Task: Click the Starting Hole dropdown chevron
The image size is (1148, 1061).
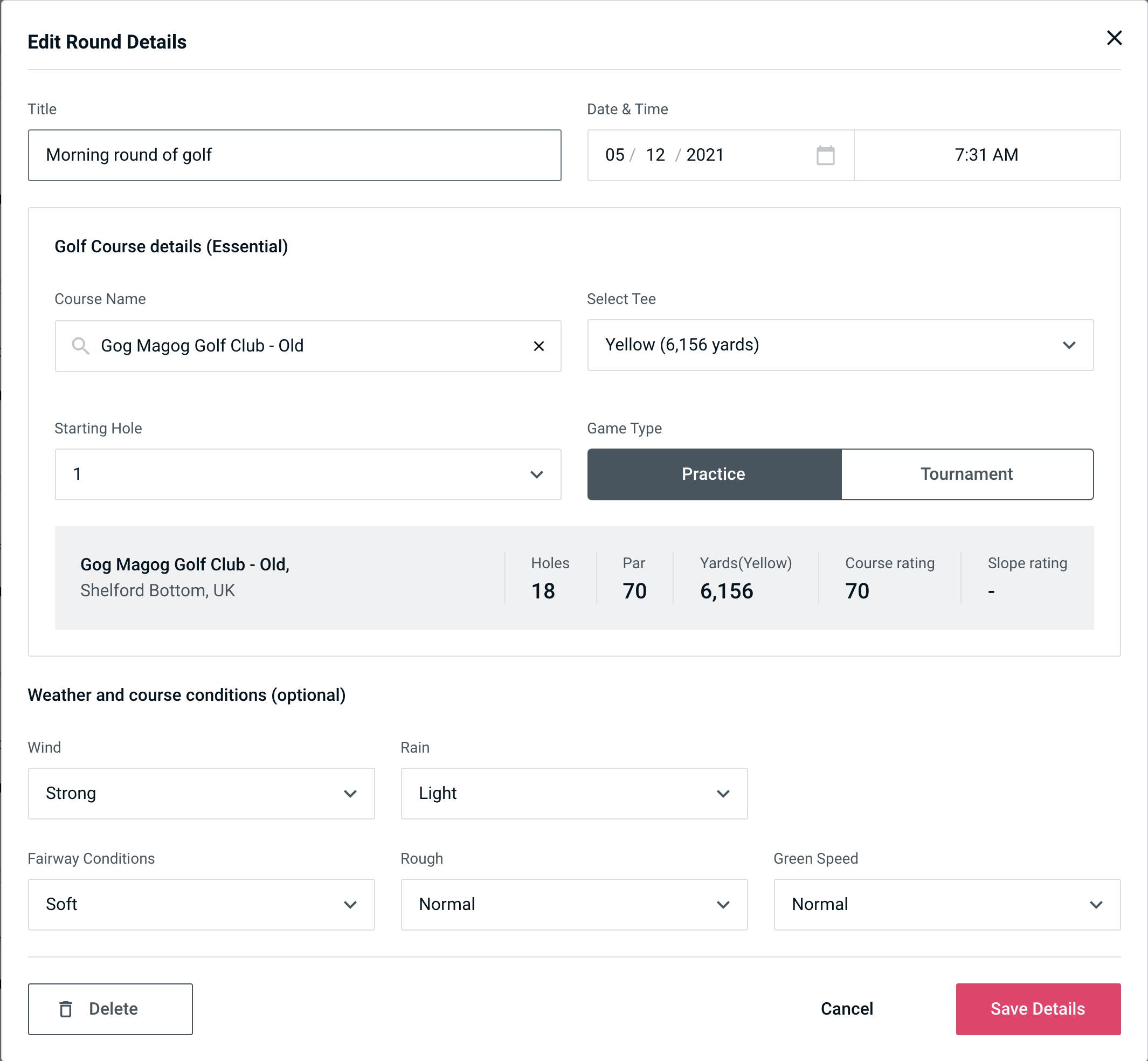Action: click(536, 474)
